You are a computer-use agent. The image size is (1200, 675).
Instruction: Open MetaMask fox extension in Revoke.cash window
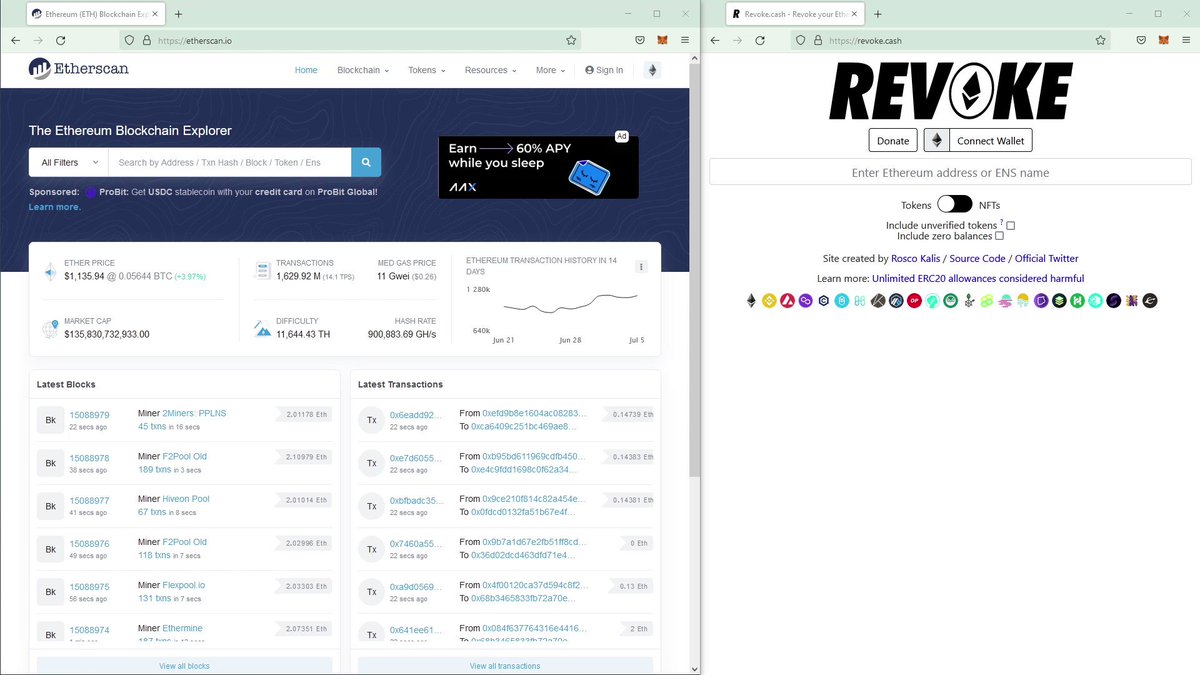(x=1162, y=40)
